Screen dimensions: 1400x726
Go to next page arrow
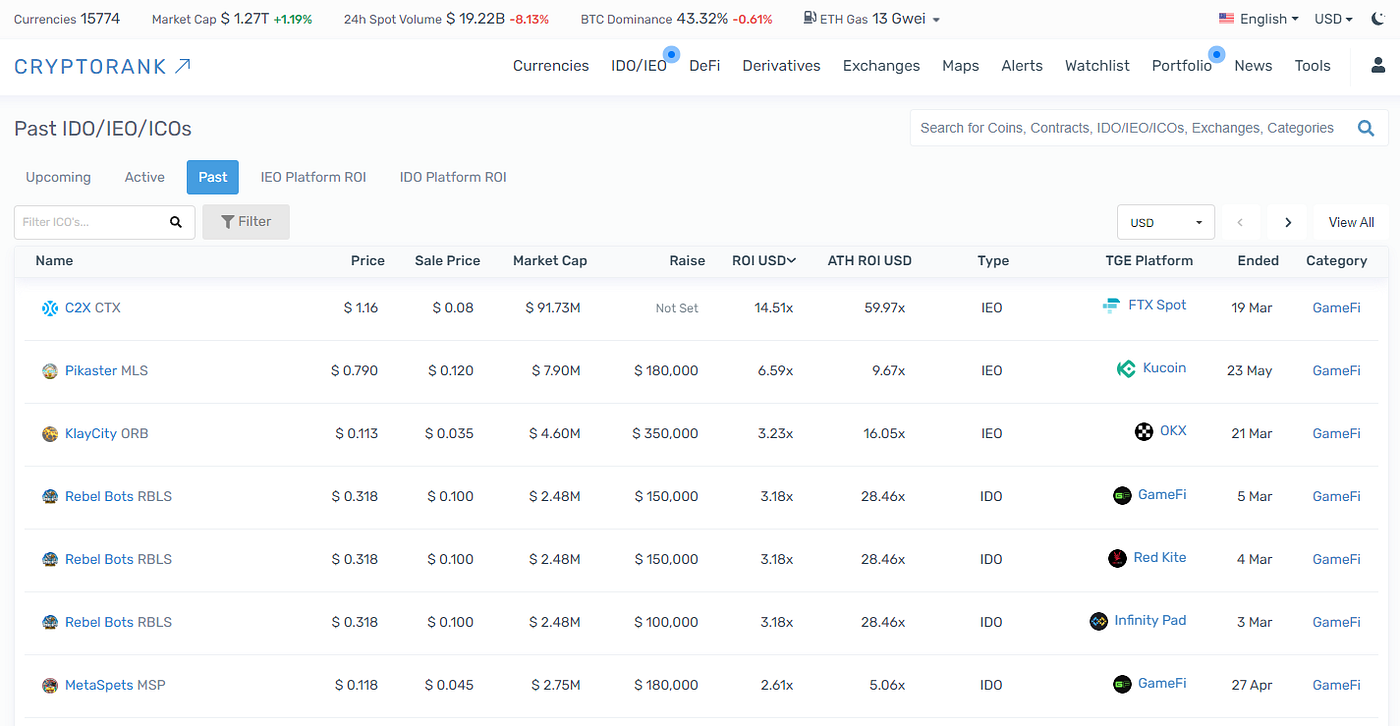(x=1288, y=222)
